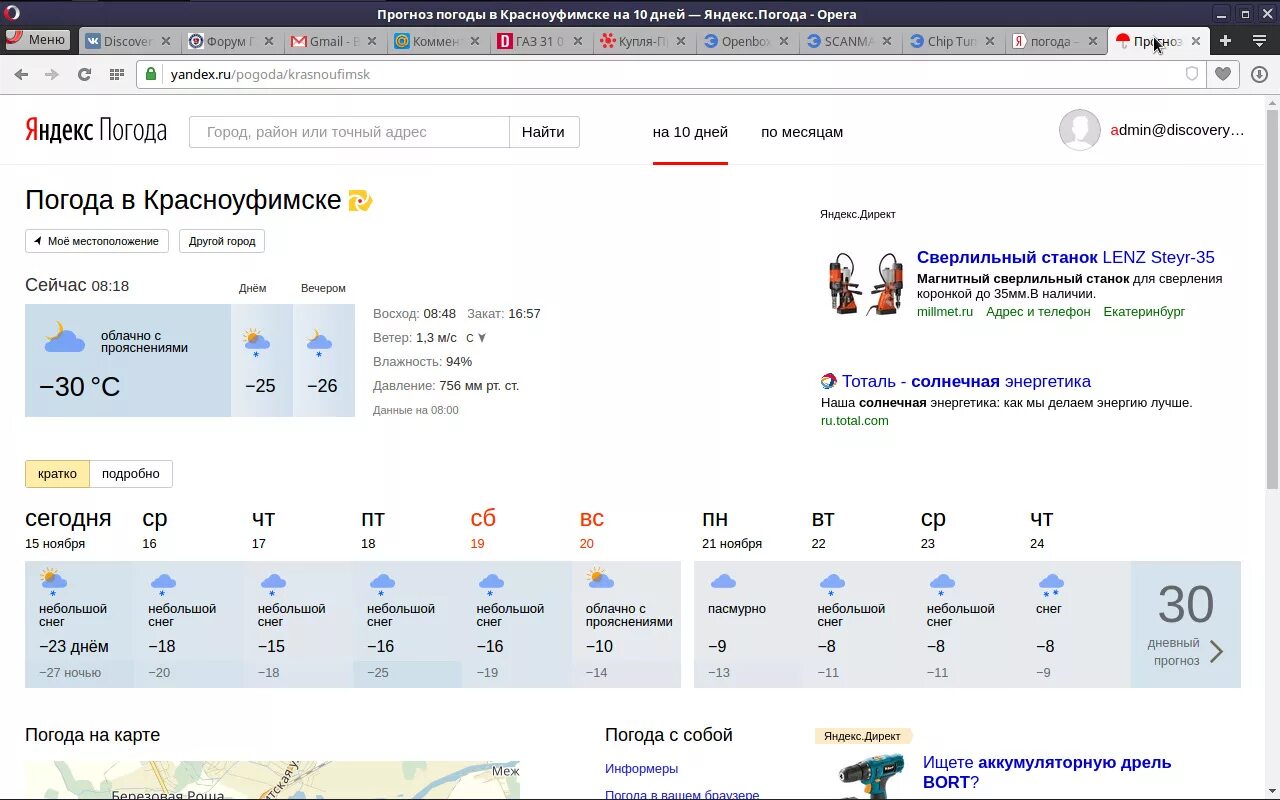Screen dimensions: 1280x800
Task: Click the вс 20 partly cloudy icon
Action: click(600, 579)
